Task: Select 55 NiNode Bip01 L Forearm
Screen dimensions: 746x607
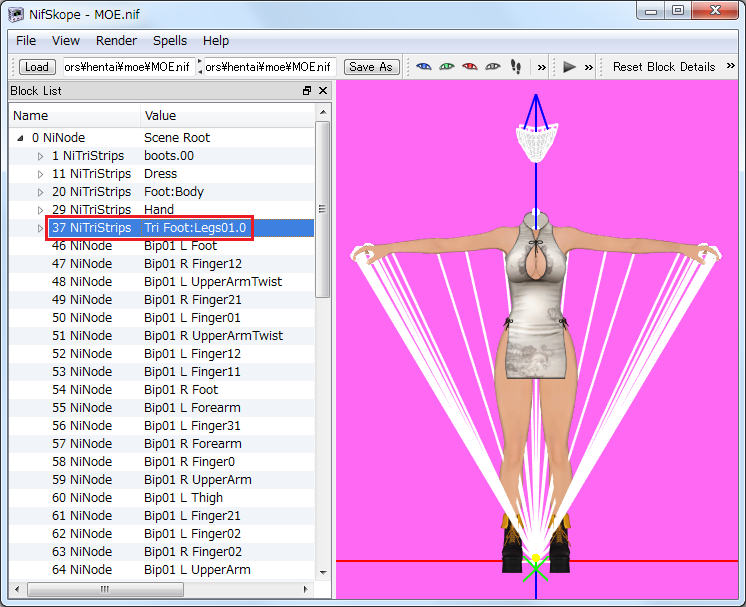Action: point(161,408)
